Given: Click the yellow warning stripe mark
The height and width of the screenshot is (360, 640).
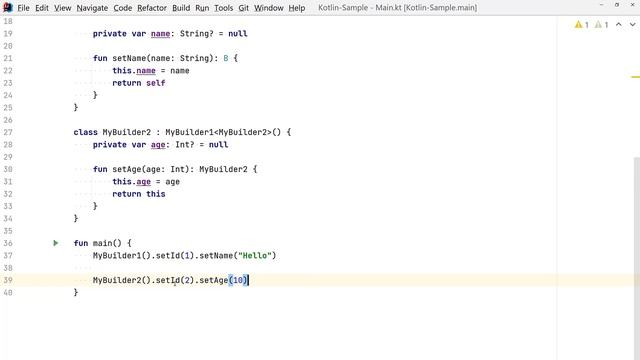Looking at the screenshot, I should pos(636,77).
